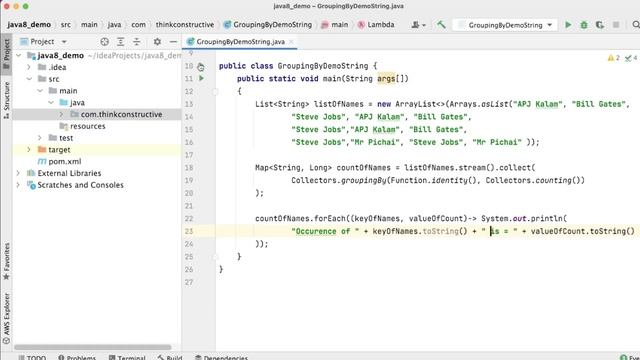The height and width of the screenshot is (360, 640).
Task: Click java8_demo breadcrumb in navigation bar
Action: (29, 24)
